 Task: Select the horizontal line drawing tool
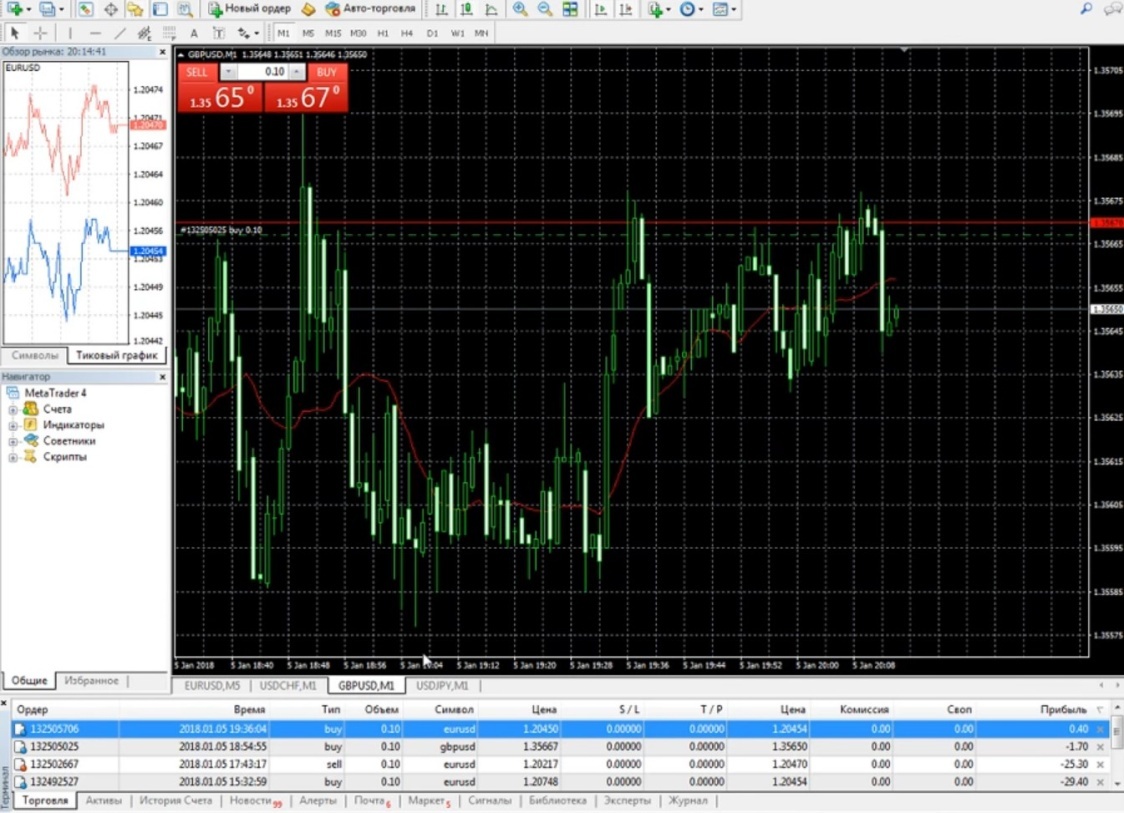coord(95,33)
